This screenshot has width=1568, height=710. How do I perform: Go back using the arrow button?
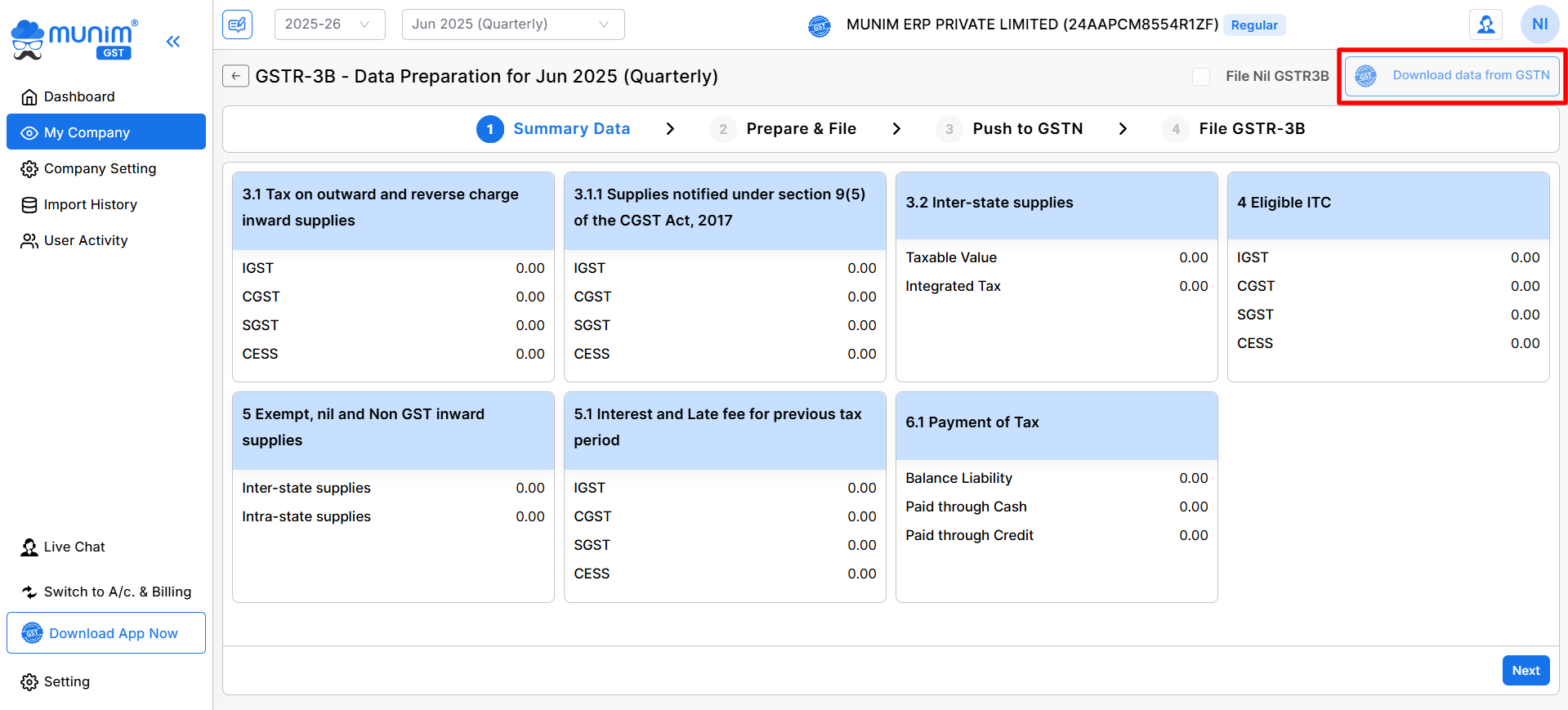(x=235, y=76)
